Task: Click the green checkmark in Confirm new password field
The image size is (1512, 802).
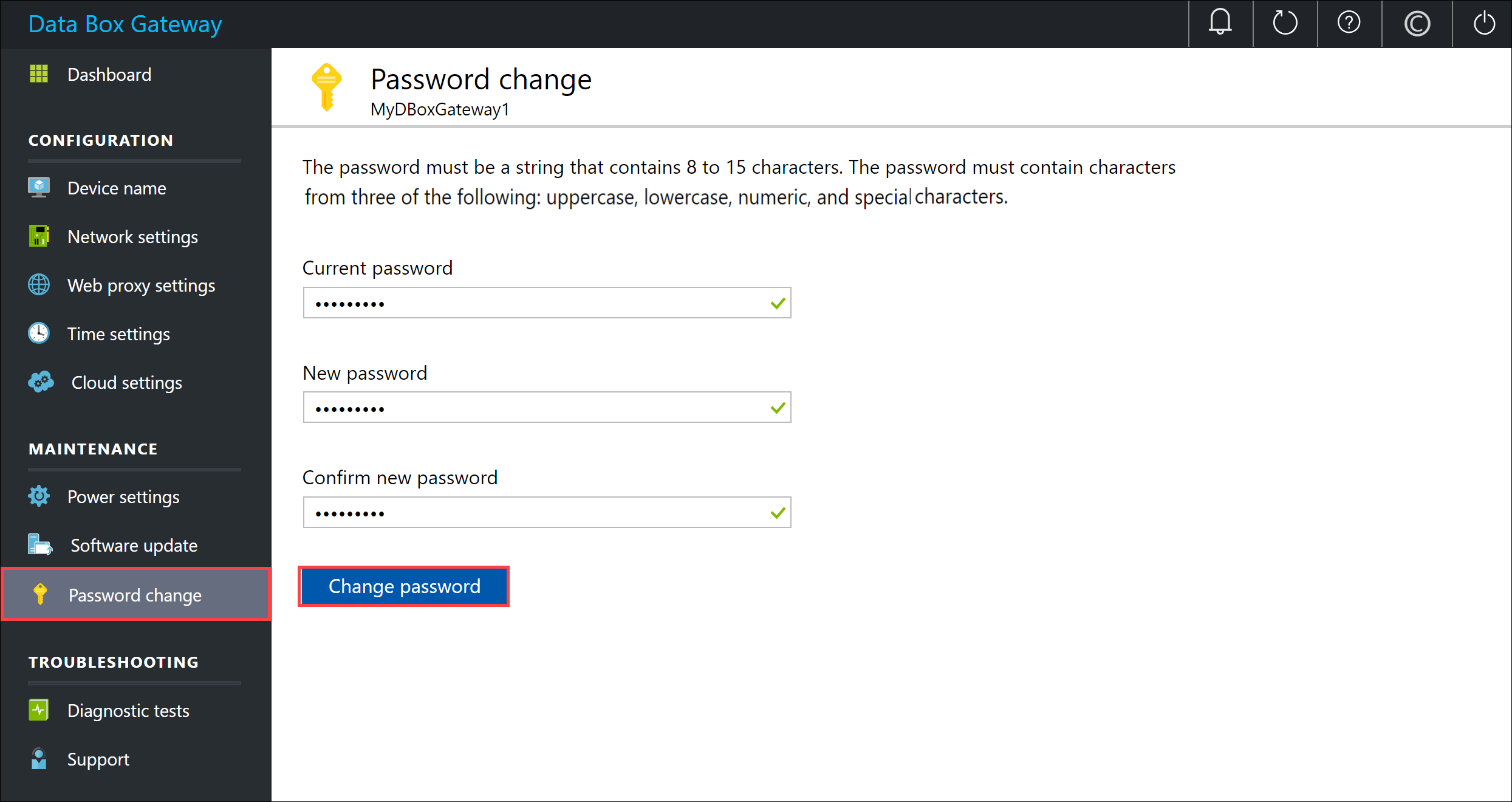Action: point(778,513)
